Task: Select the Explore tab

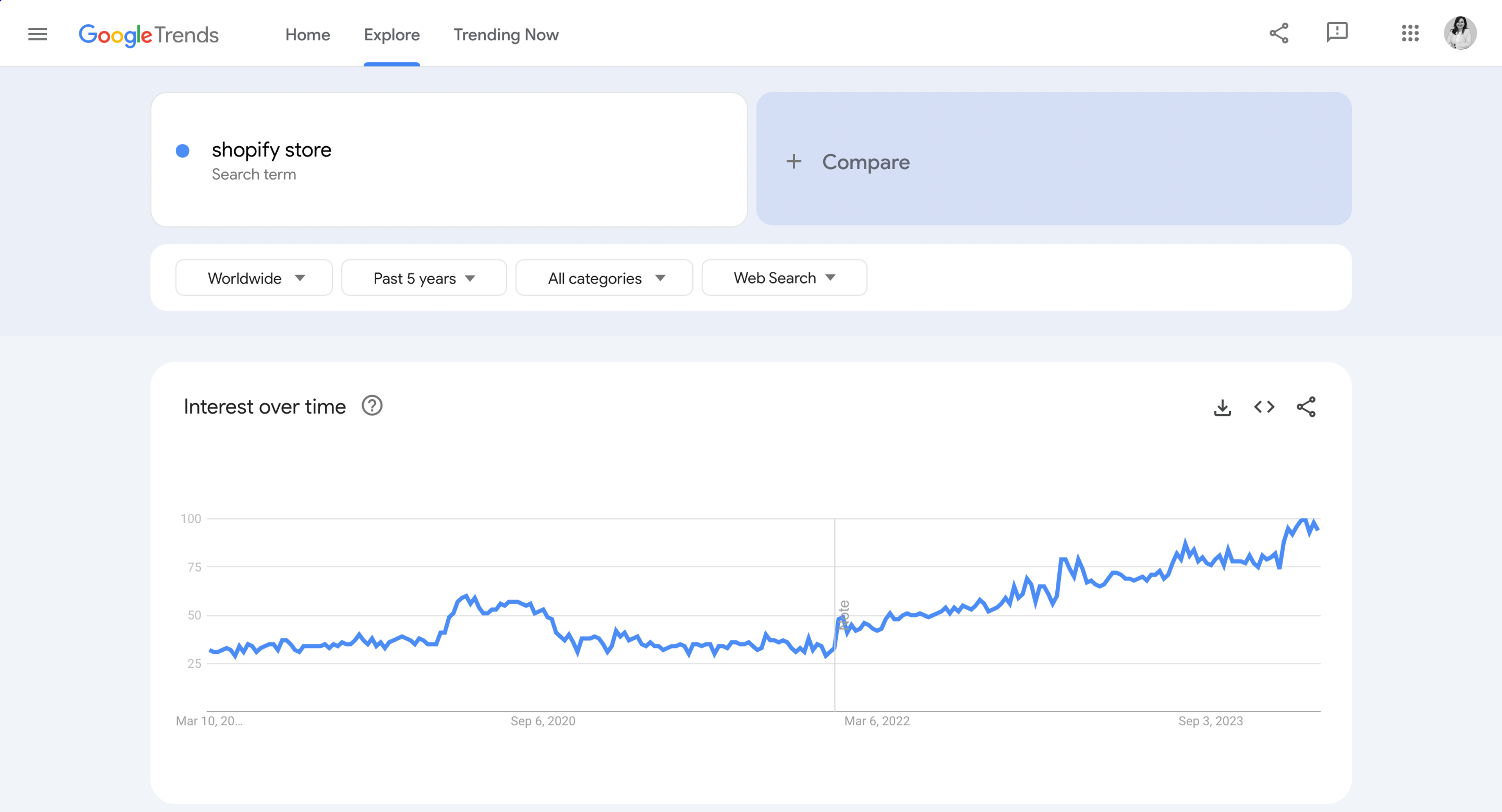Action: pos(392,35)
